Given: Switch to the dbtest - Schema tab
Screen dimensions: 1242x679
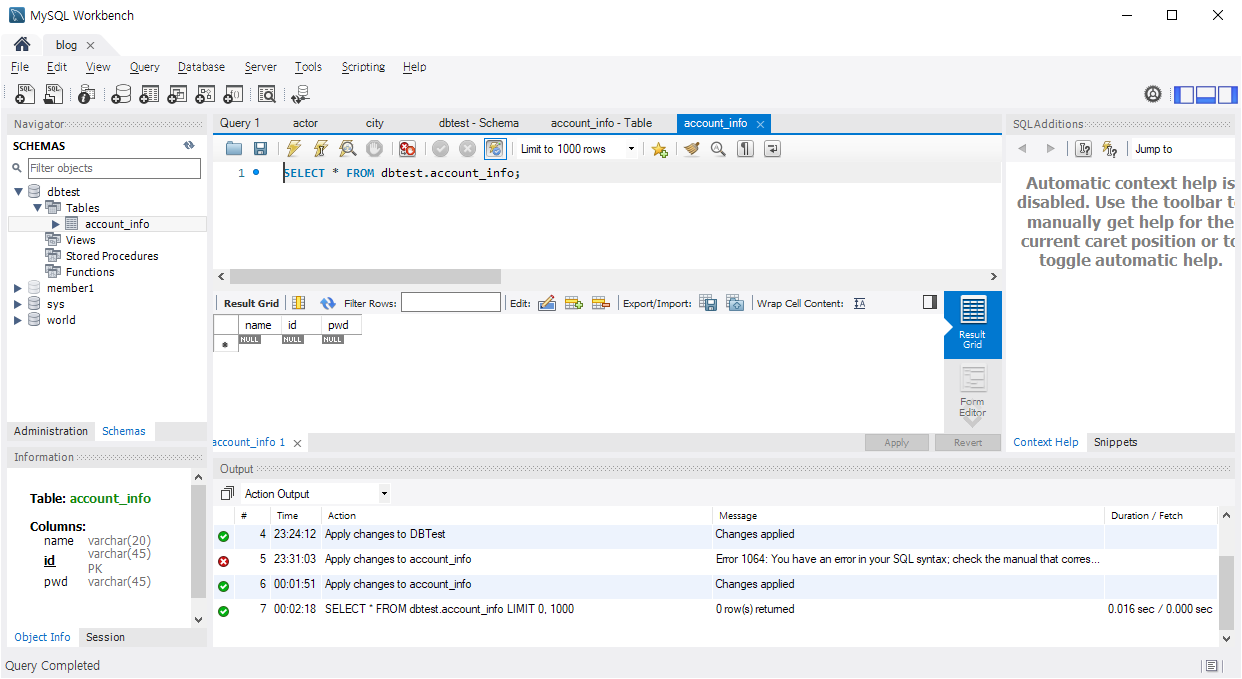Looking at the screenshot, I should coord(479,123).
